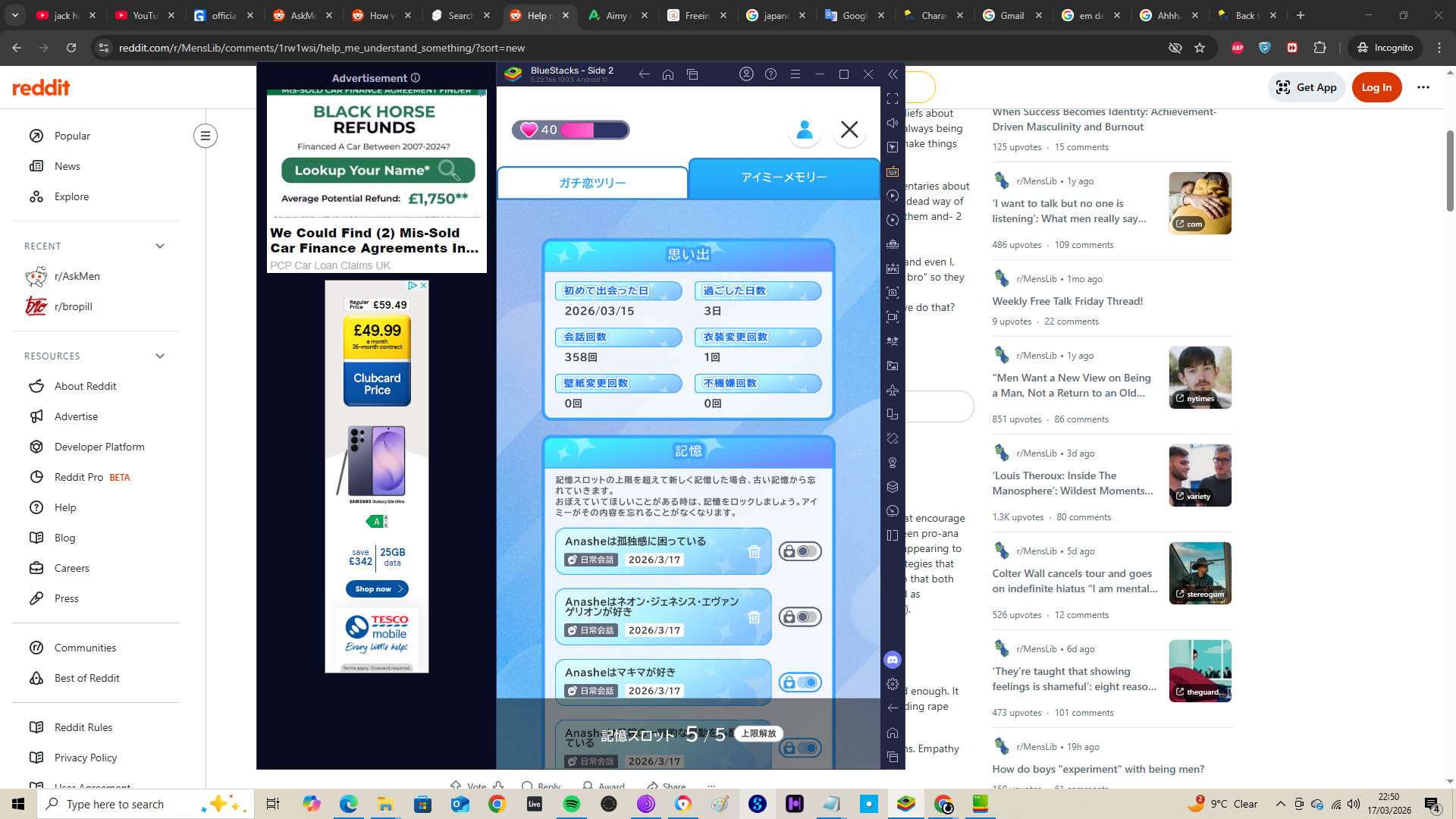Open BlueStacks keyboard controls icon
Image resolution: width=1456 pixels, height=819 pixels.
(893, 171)
